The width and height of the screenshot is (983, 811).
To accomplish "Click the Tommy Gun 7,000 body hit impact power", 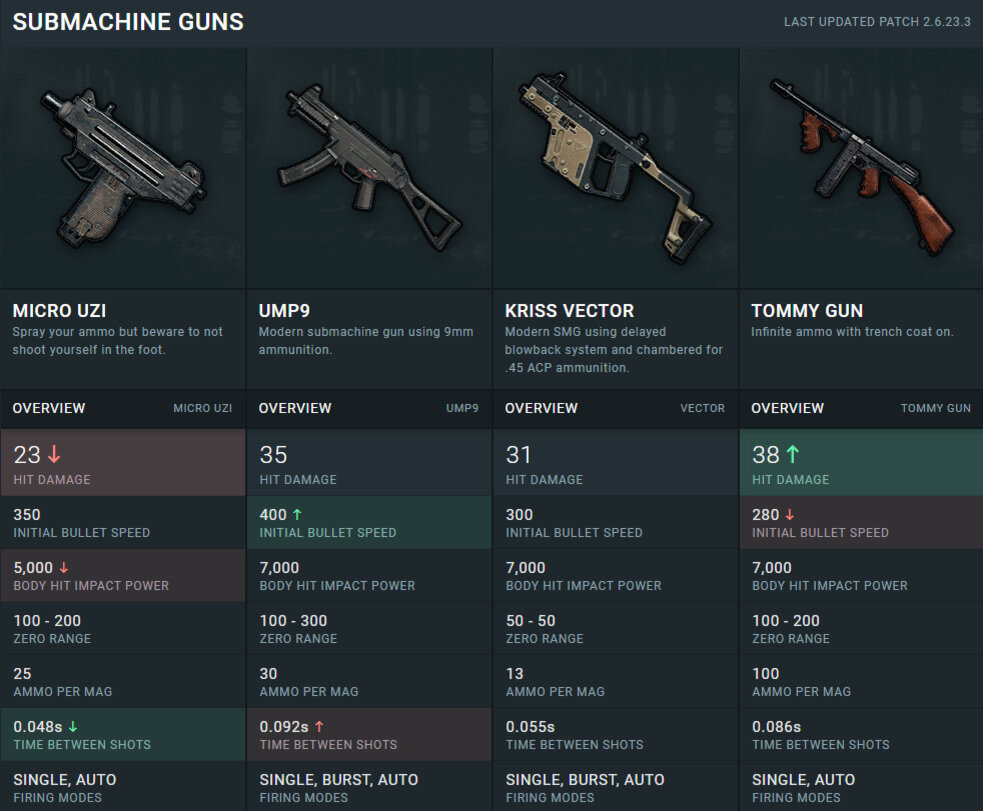I will (x=772, y=568).
